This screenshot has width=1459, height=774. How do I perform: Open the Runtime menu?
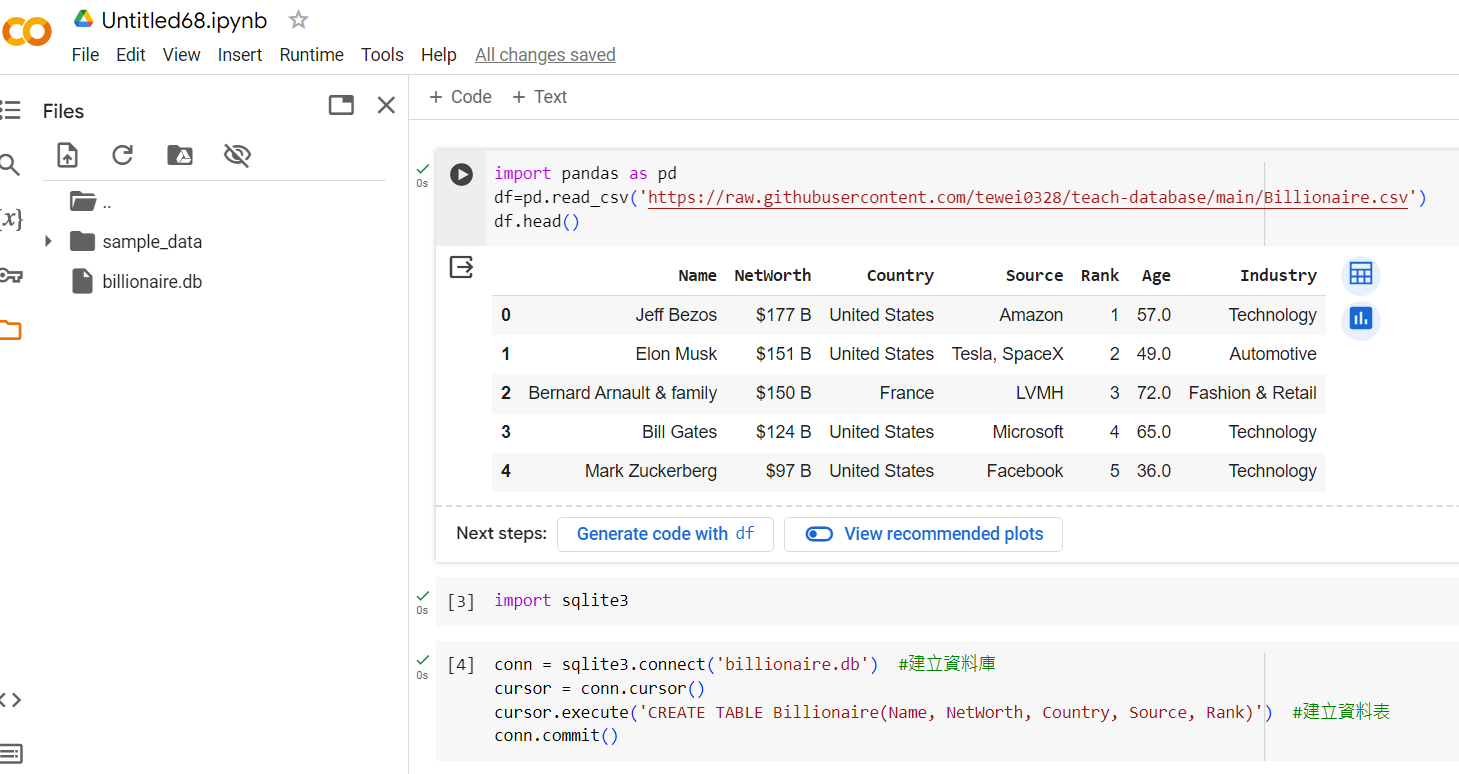click(x=311, y=55)
